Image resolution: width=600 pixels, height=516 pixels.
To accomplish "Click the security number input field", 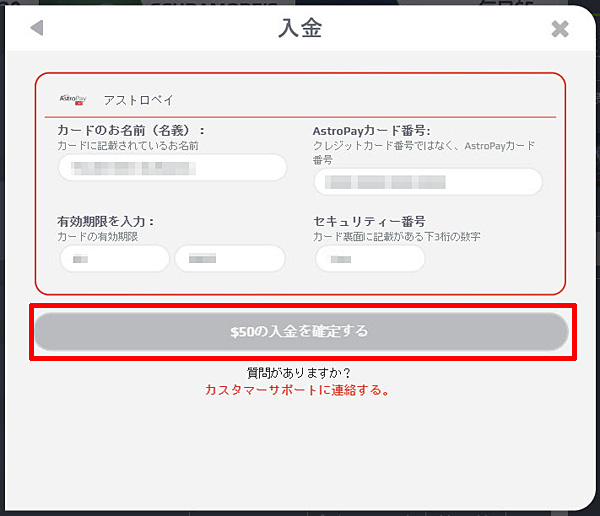I will point(370,259).
